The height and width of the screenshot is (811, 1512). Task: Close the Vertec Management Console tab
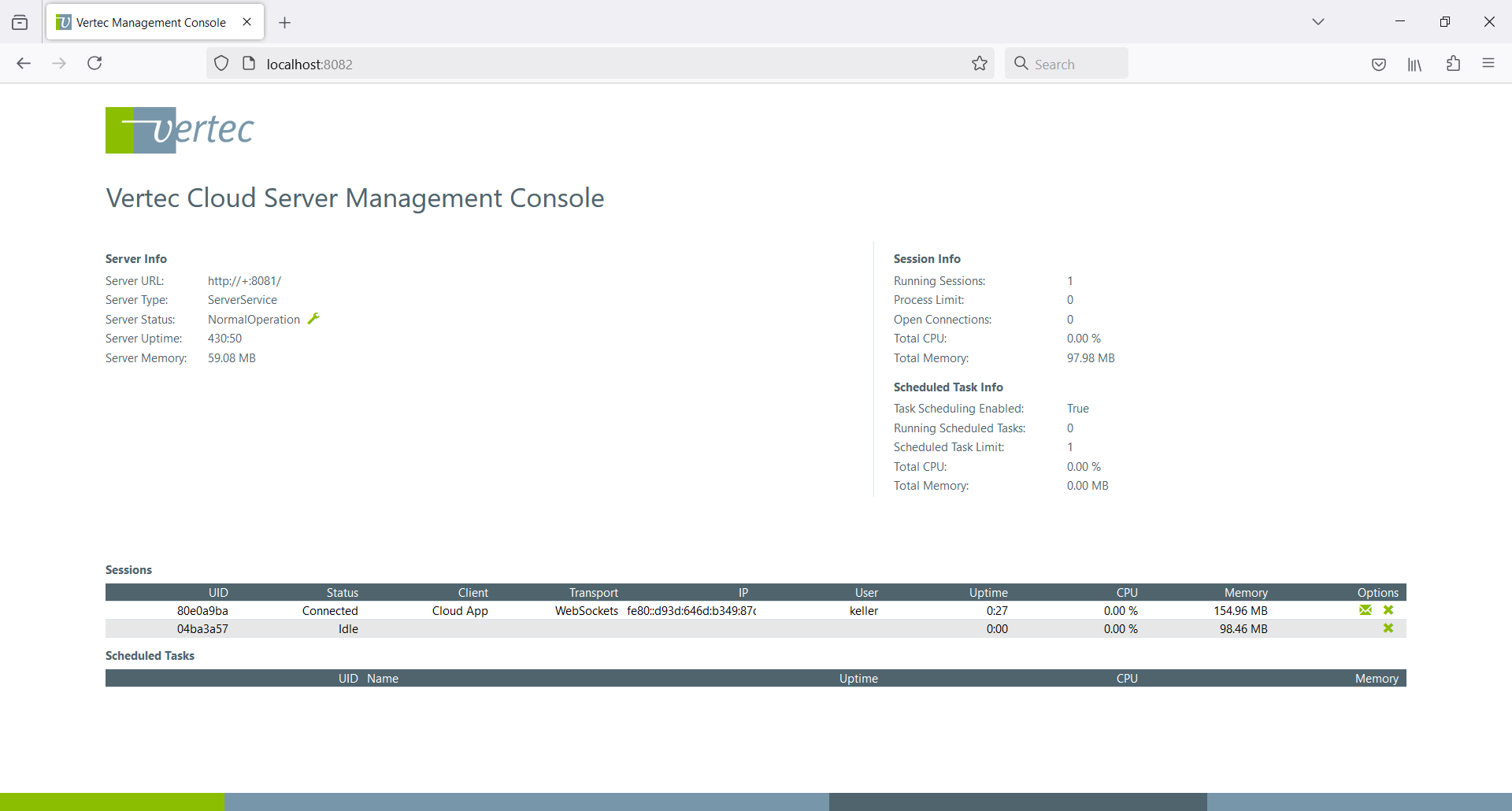click(x=247, y=22)
